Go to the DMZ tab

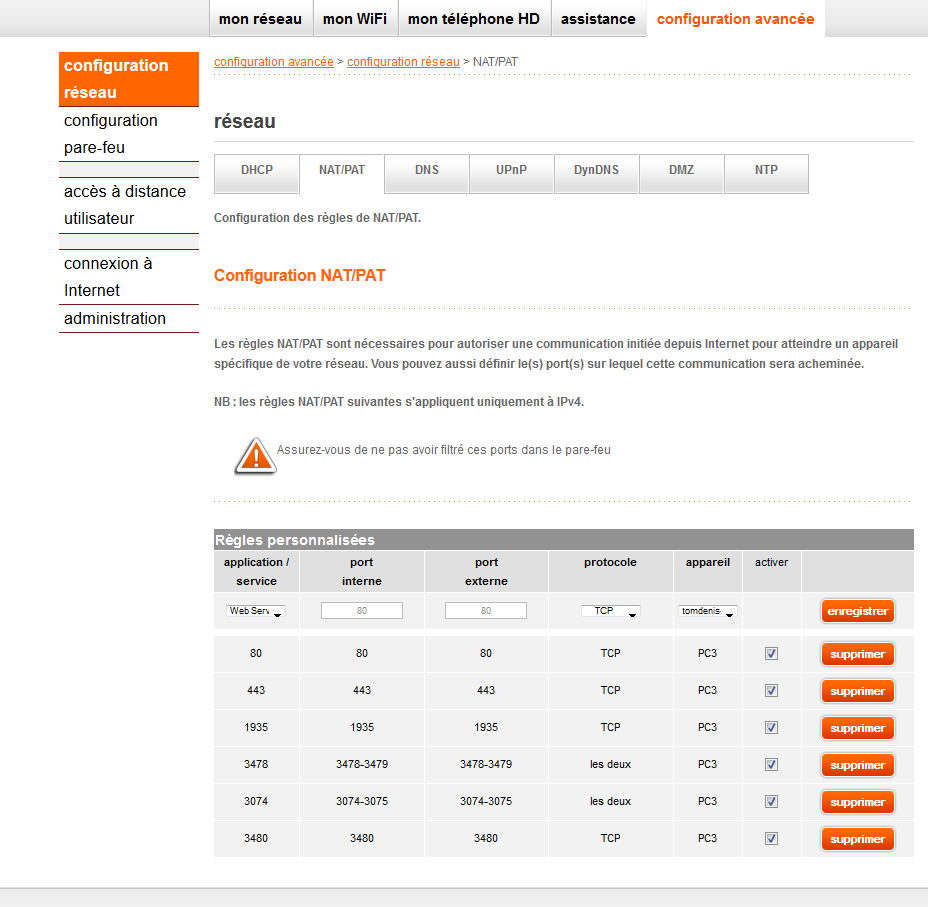[681, 171]
